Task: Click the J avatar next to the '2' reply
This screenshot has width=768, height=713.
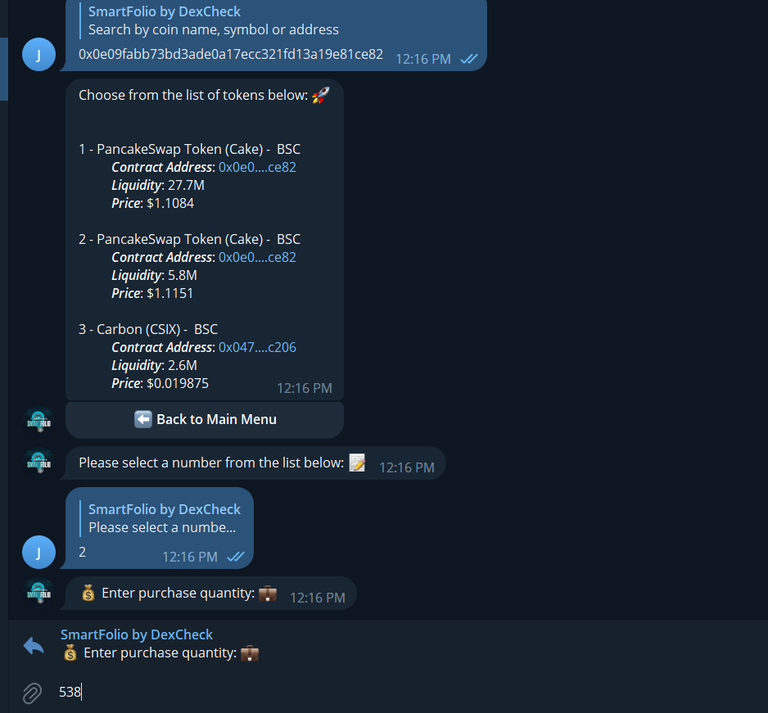Action: tap(39, 552)
